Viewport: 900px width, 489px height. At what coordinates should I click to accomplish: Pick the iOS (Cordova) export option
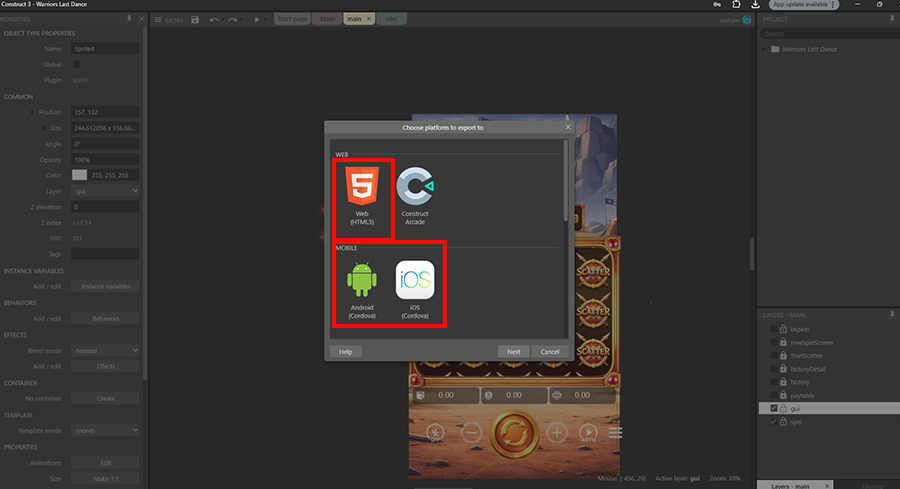pos(415,290)
